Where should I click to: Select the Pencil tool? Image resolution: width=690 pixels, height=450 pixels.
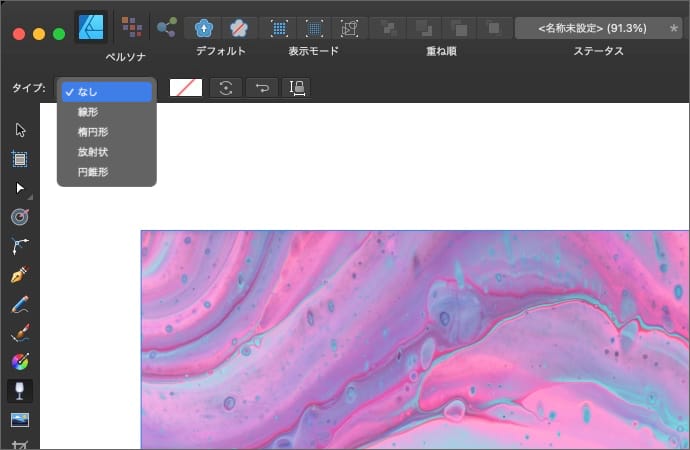click(x=19, y=304)
